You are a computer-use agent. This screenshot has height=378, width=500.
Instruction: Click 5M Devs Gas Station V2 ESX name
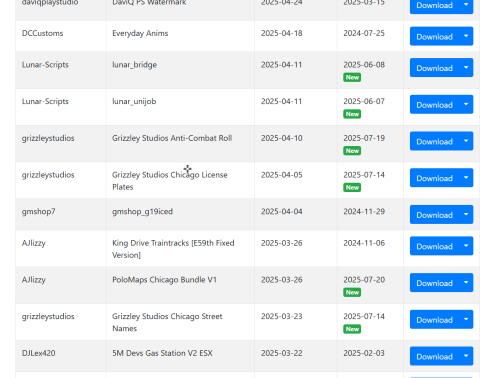pyautogui.click(x=162, y=353)
